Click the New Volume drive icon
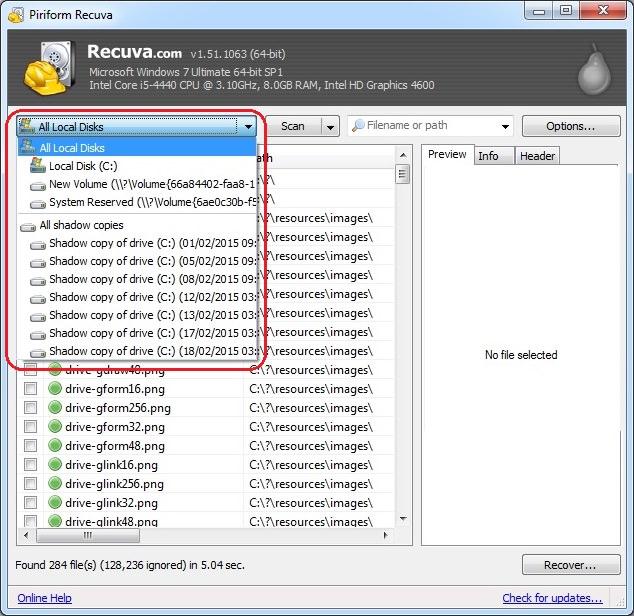The width and height of the screenshot is (634, 616). (x=38, y=186)
